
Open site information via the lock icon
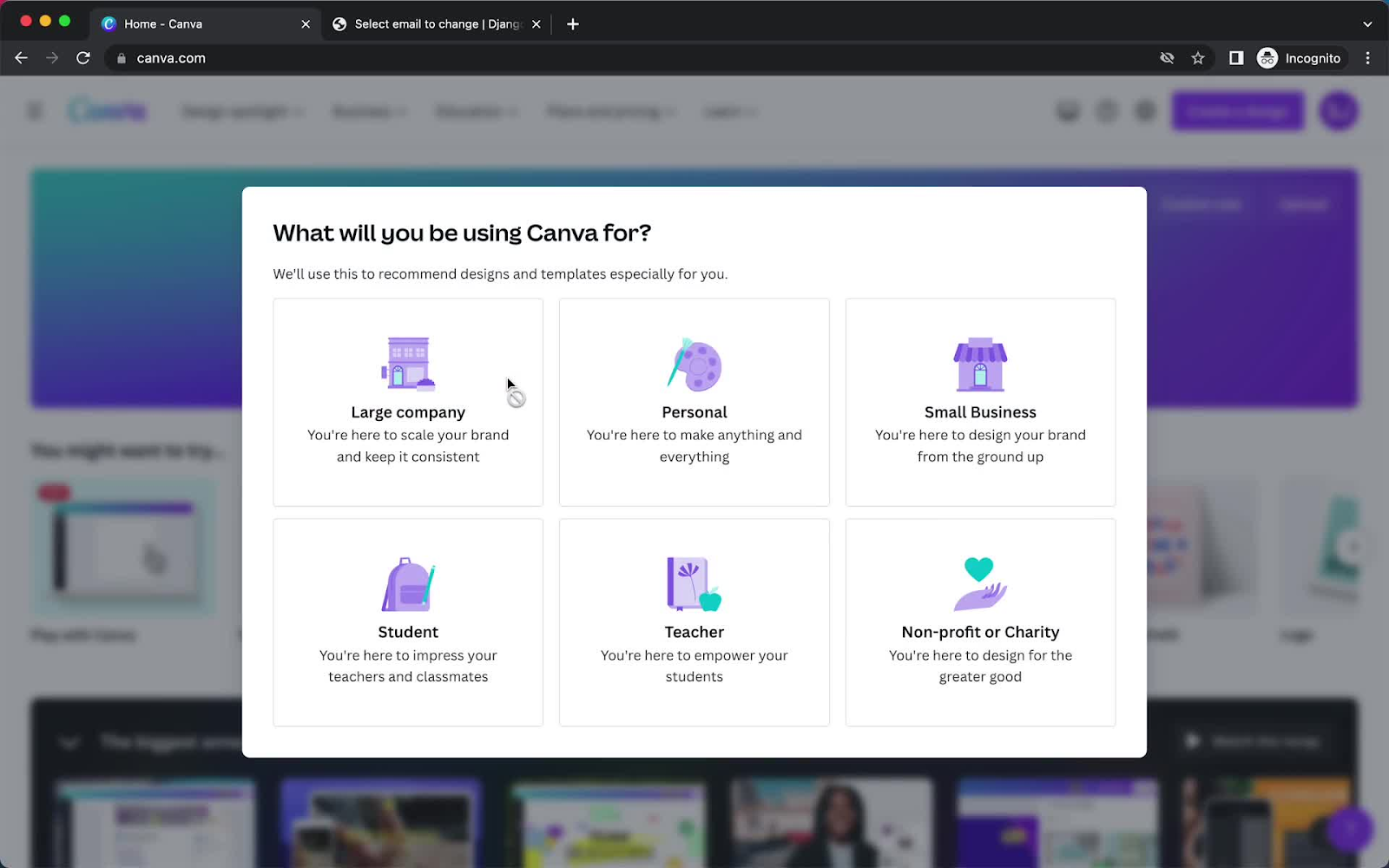tap(121, 57)
